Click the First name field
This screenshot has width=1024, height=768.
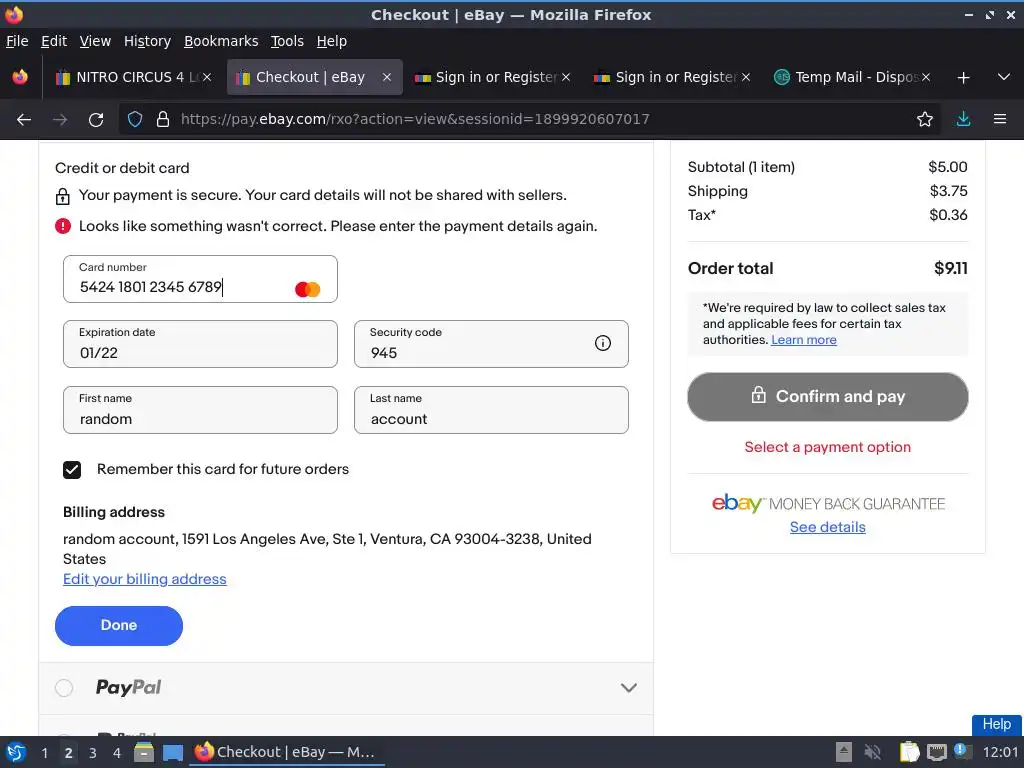(x=200, y=410)
